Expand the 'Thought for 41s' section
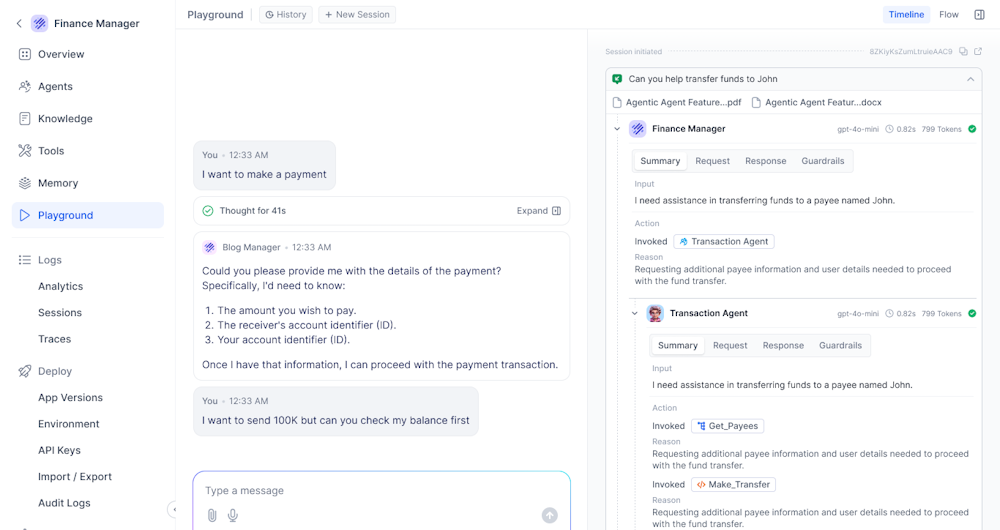1000x530 pixels. [538, 211]
